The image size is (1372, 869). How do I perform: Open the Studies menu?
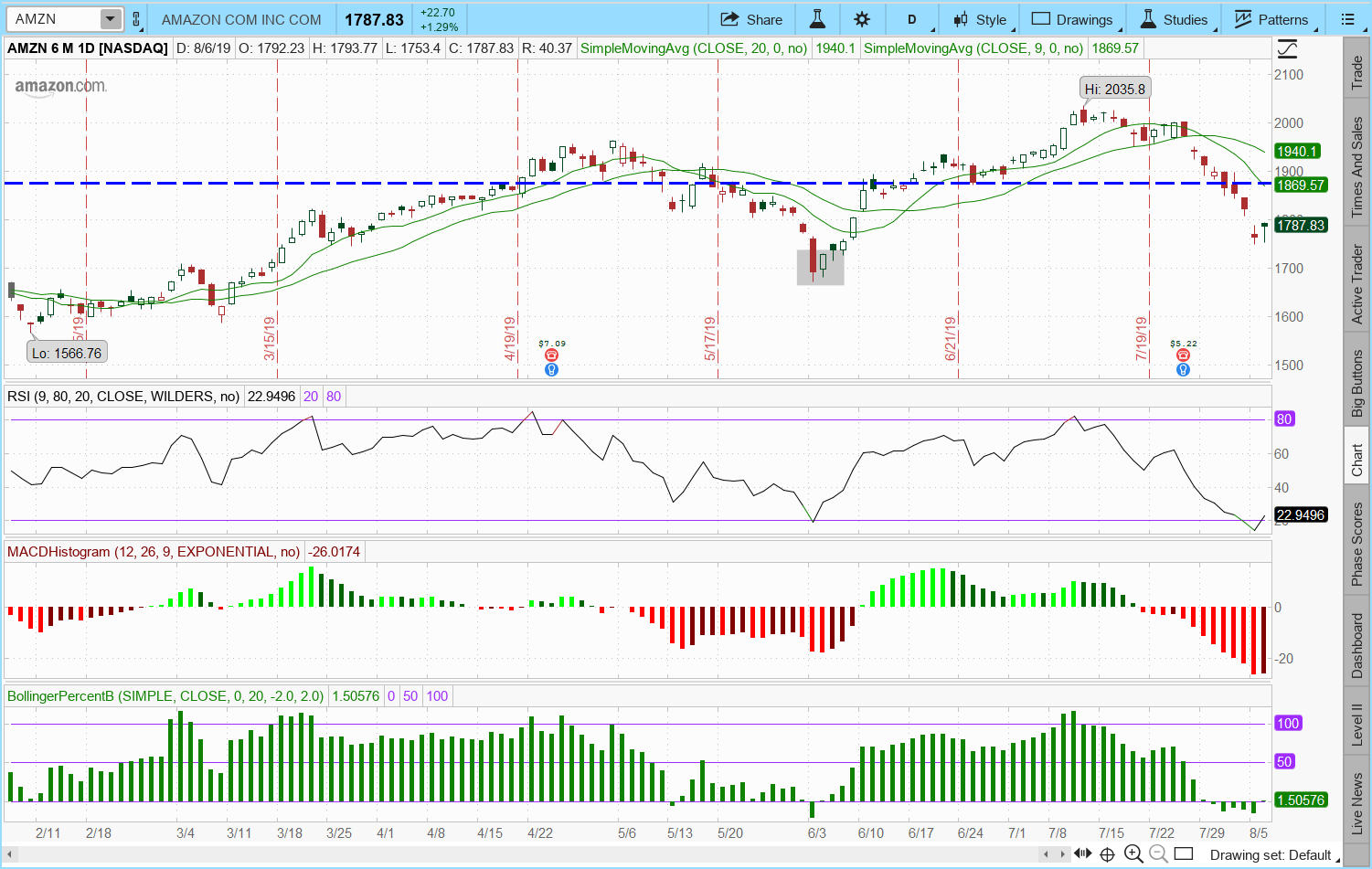(x=1175, y=19)
